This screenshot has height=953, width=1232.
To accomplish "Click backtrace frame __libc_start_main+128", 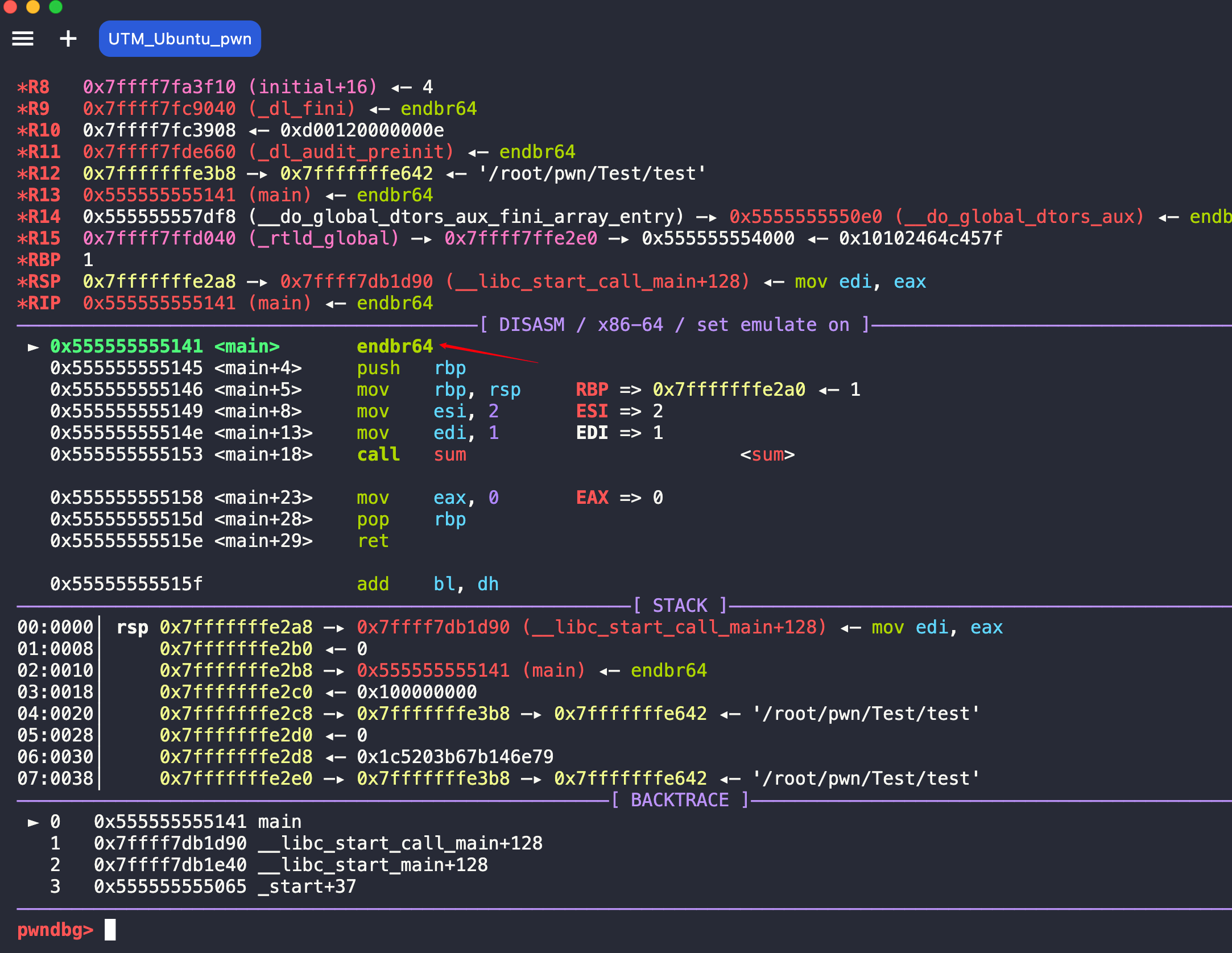I will (x=373, y=865).
